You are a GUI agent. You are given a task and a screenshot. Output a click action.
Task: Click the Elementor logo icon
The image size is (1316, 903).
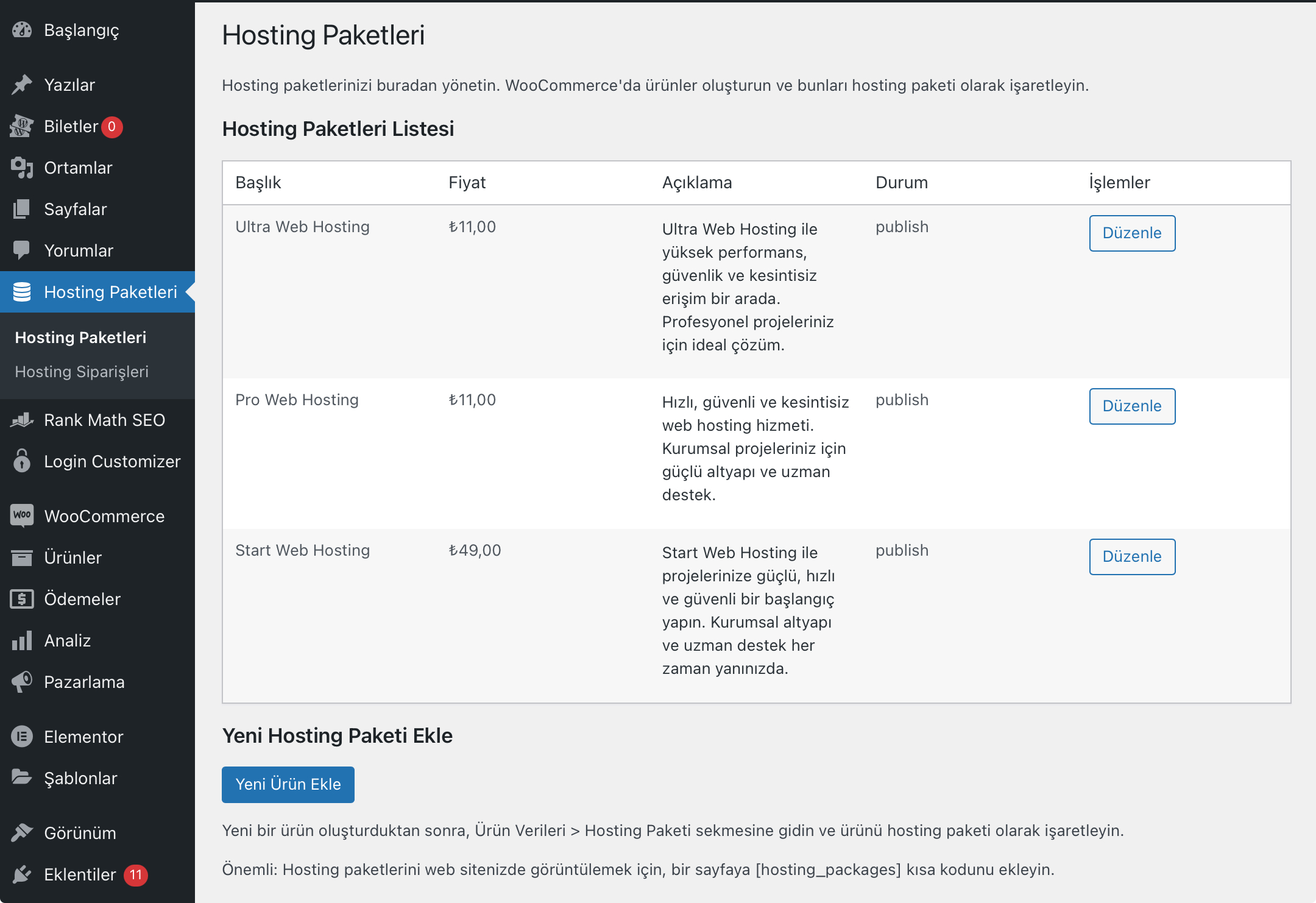[22, 737]
